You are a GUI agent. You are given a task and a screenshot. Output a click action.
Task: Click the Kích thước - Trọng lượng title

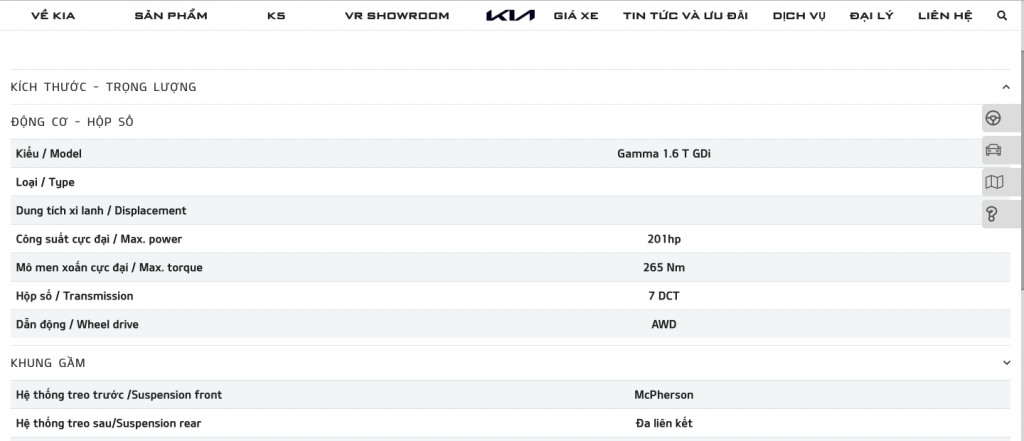(103, 87)
